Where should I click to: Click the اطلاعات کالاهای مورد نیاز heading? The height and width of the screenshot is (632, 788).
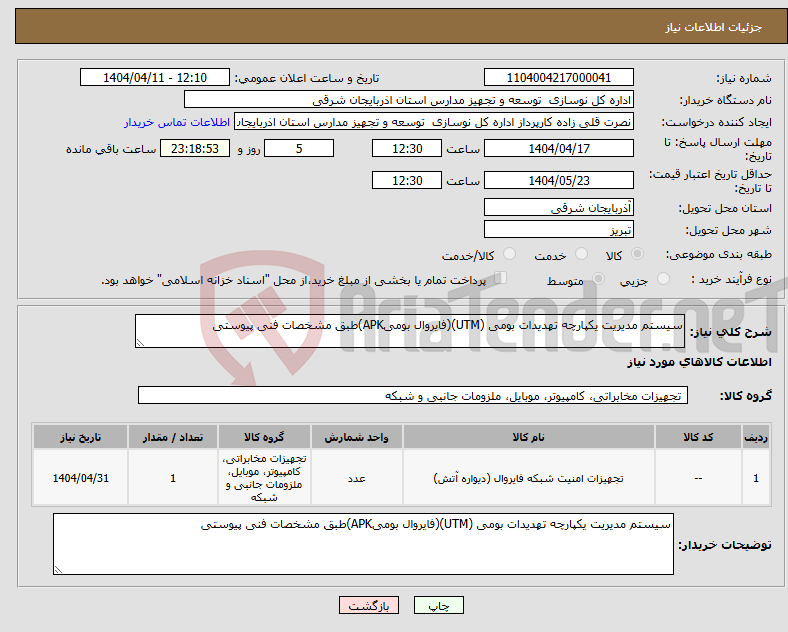tap(700, 362)
